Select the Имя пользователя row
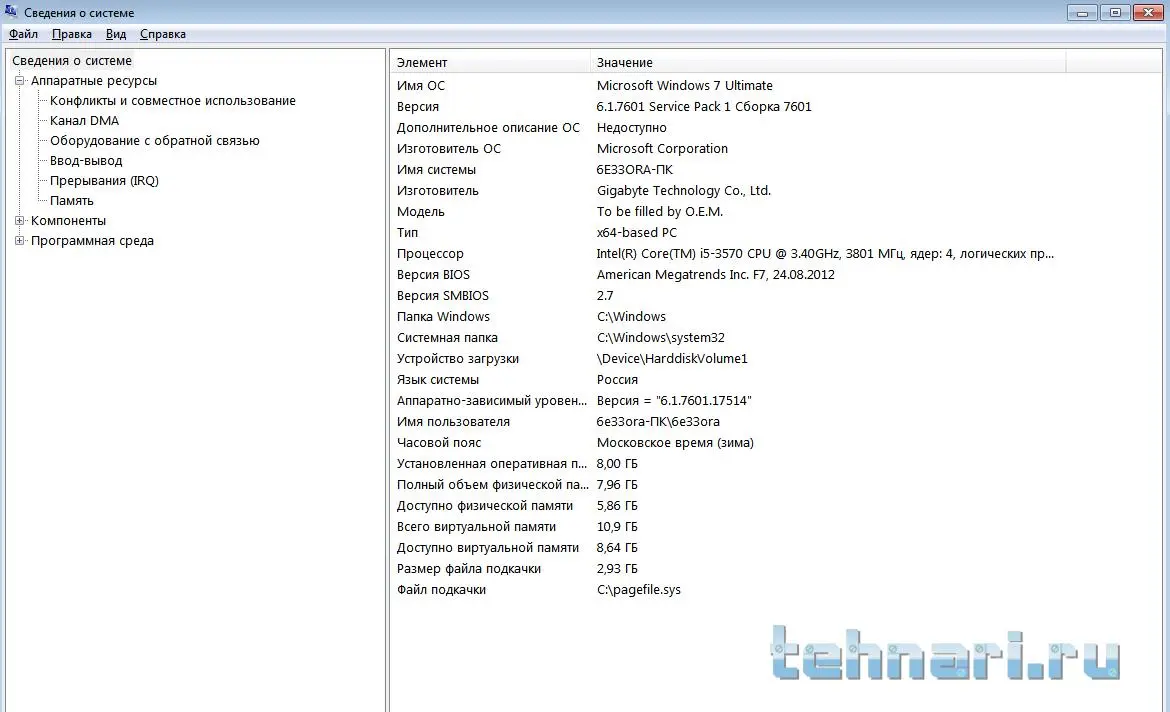 pyautogui.click(x=453, y=422)
